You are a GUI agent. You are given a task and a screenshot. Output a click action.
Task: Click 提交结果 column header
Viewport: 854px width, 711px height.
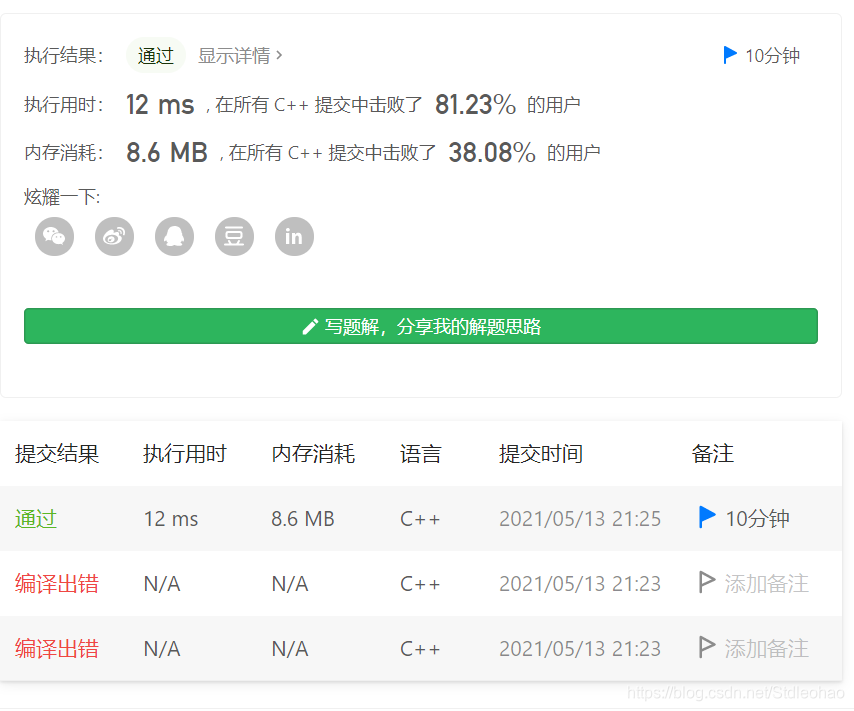tap(57, 454)
